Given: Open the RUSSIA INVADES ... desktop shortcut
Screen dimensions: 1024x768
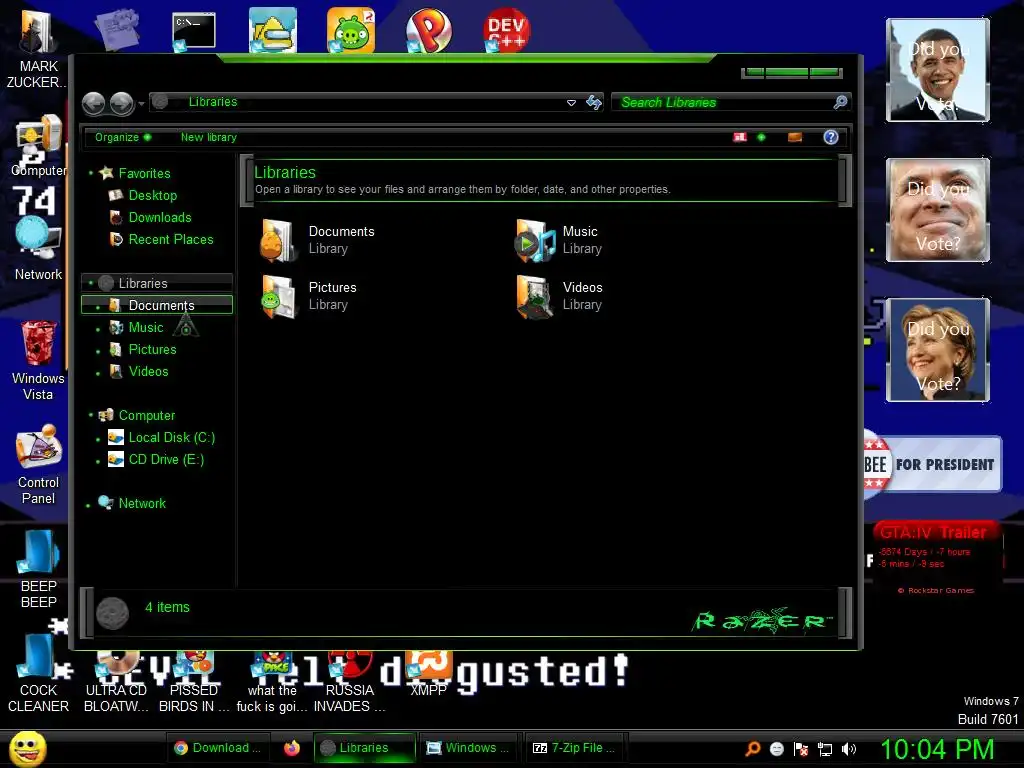Looking at the screenshot, I should pyautogui.click(x=349, y=682).
